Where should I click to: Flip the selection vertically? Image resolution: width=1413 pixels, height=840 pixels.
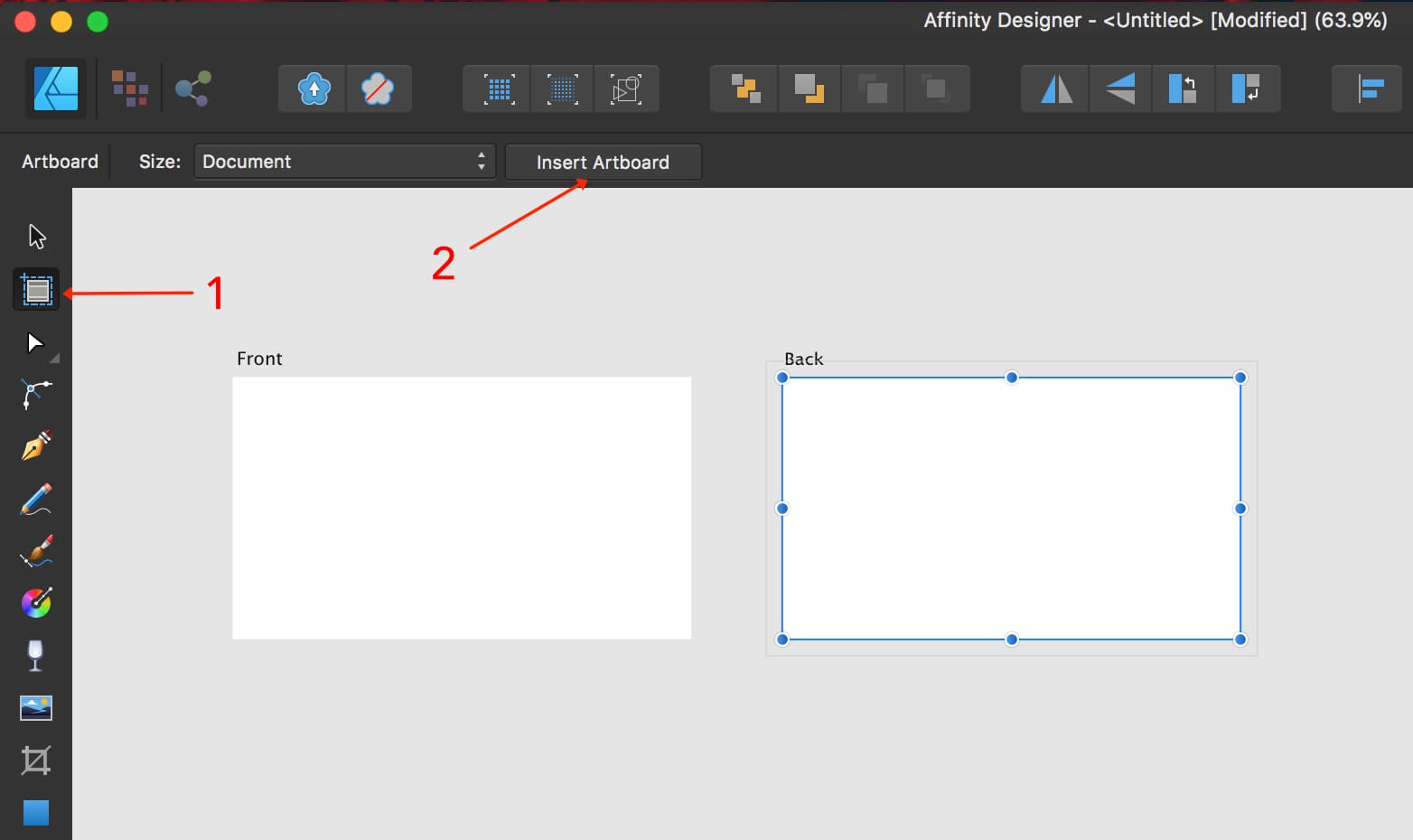click(x=1120, y=89)
